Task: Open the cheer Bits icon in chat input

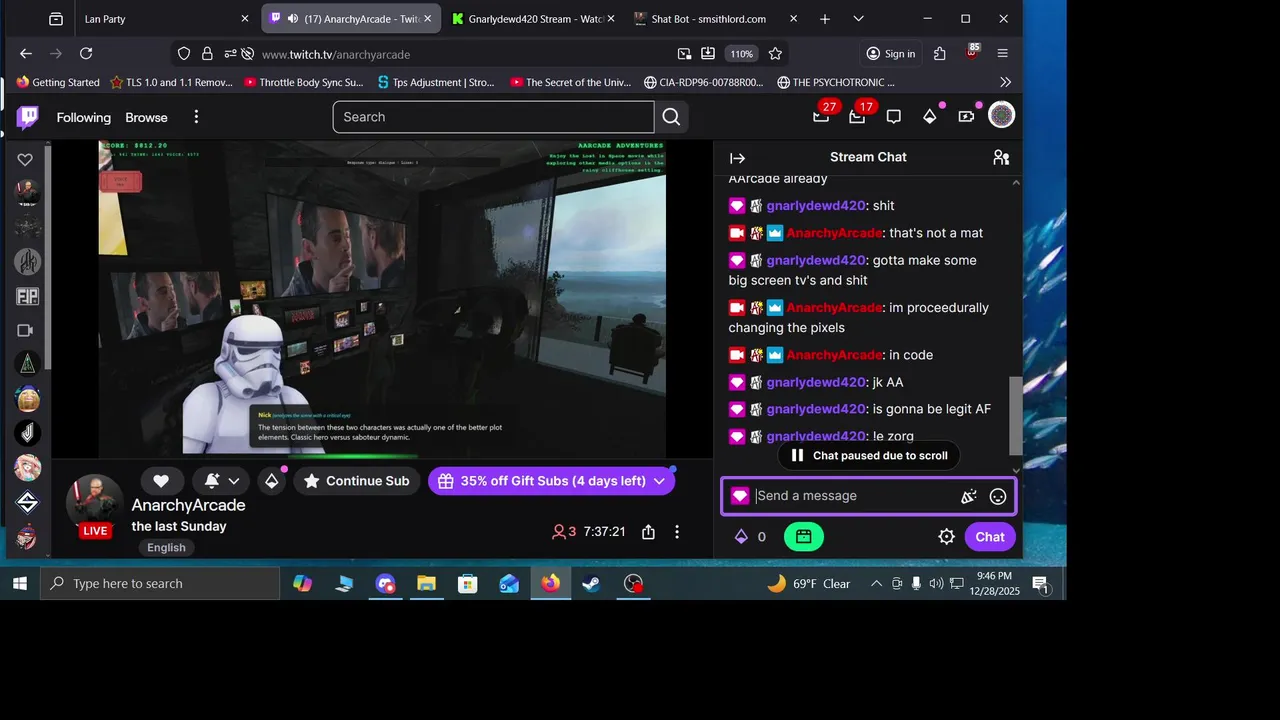Action: pos(968,496)
